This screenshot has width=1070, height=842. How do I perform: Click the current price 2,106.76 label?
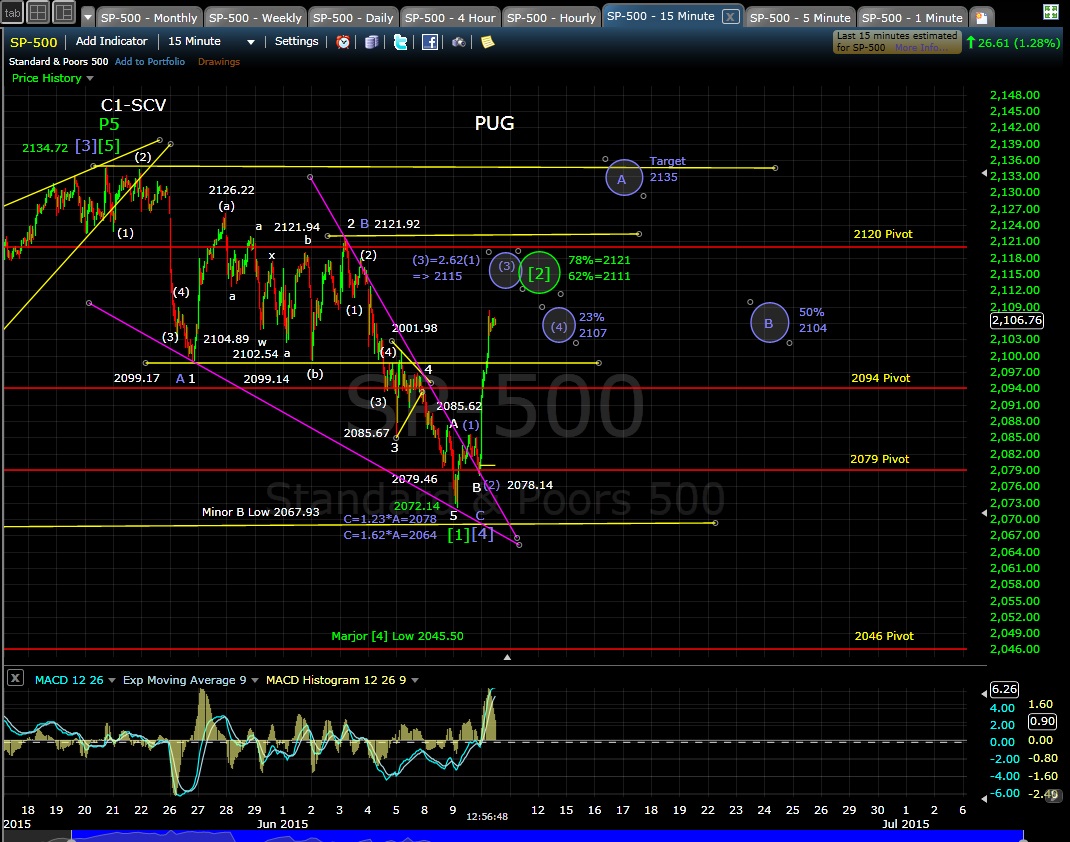click(x=1016, y=320)
